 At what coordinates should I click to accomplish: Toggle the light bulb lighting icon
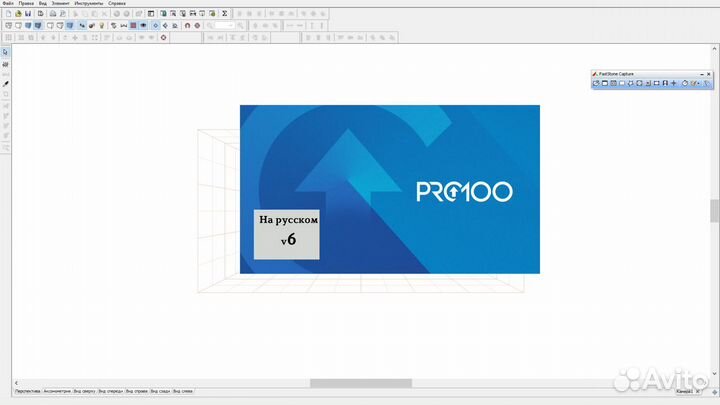pyautogui.click(x=101, y=26)
